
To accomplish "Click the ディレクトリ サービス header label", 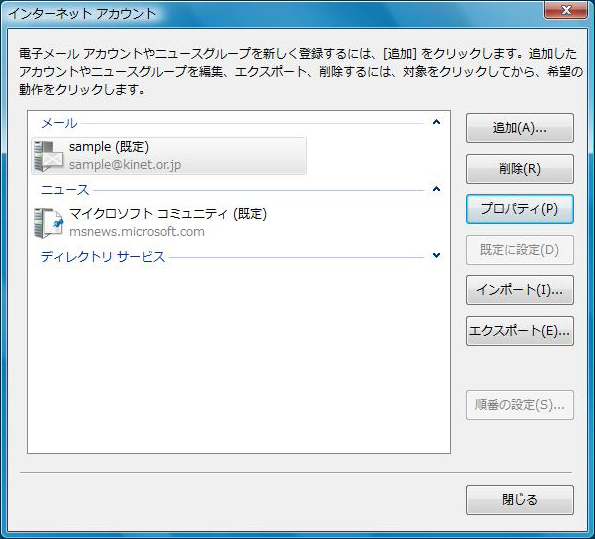I will point(103,257).
